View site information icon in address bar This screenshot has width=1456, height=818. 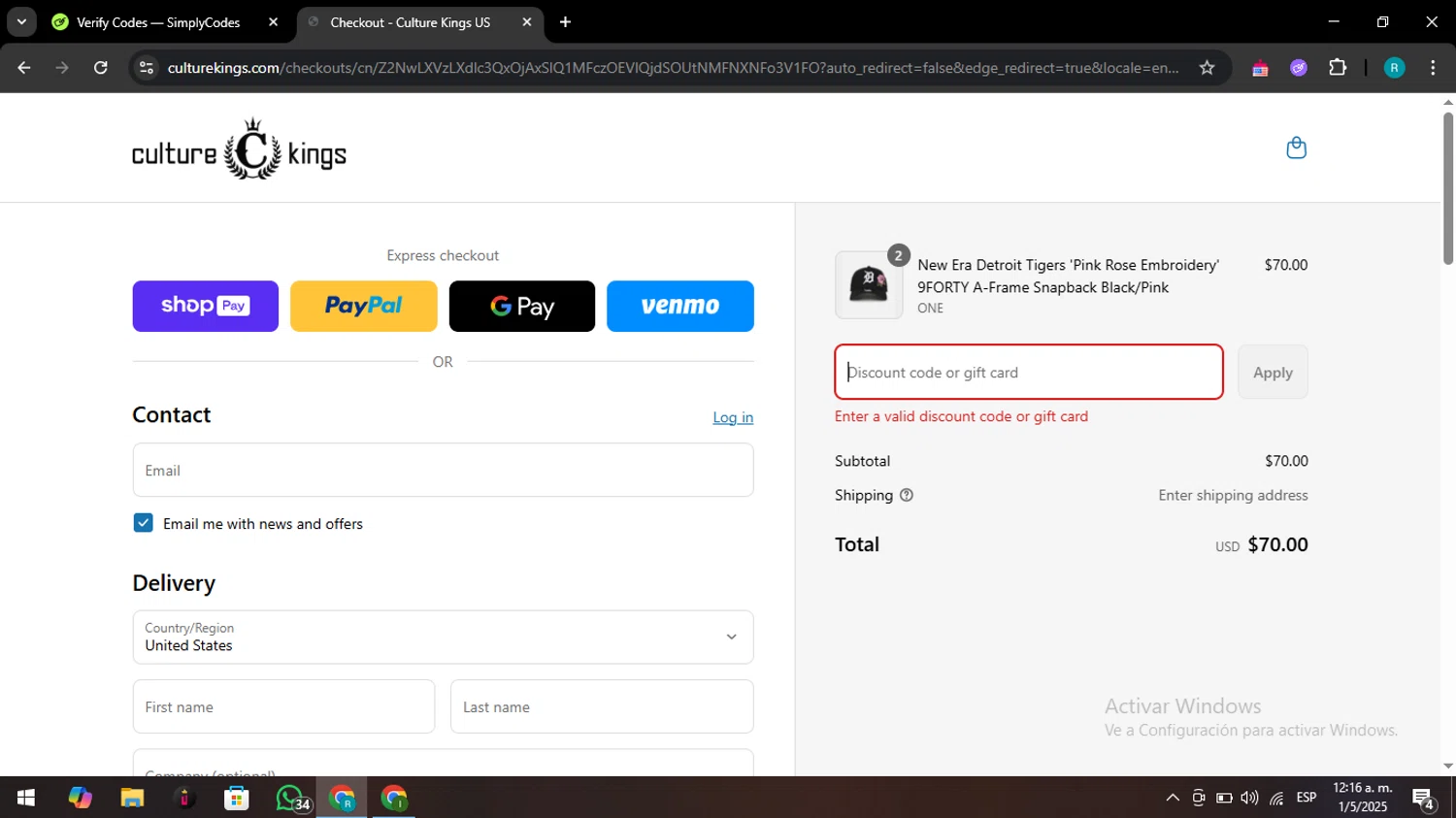coord(147,68)
